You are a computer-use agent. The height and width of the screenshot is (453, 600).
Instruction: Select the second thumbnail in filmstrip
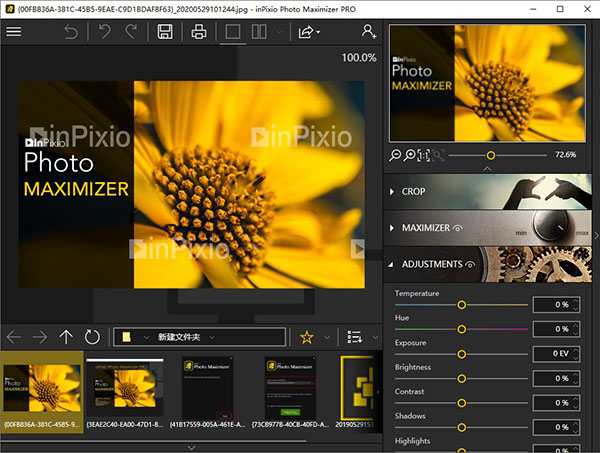pos(124,389)
